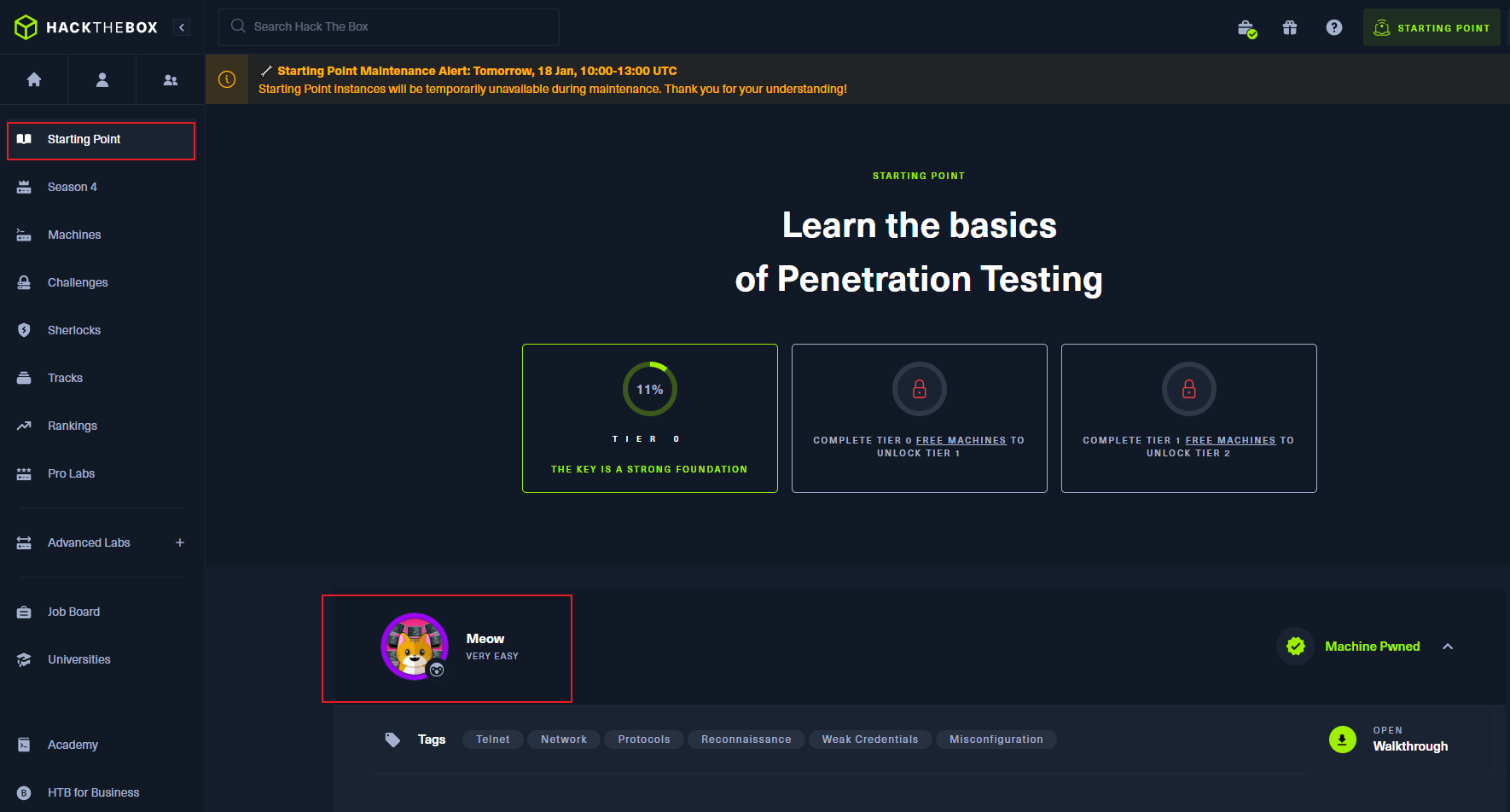This screenshot has height=812, width=1510.
Task: Follow FREE MACHINES link for Tier 1
Action: [x=961, y=440]
